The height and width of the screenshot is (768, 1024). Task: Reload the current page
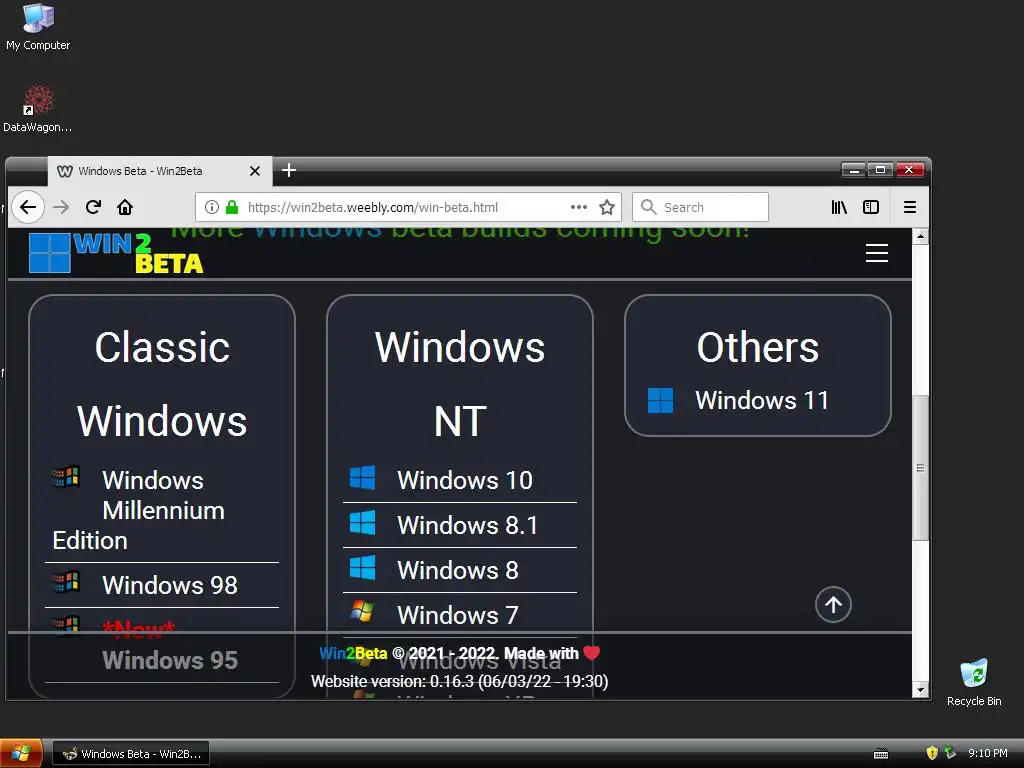(x=93, y=207)
